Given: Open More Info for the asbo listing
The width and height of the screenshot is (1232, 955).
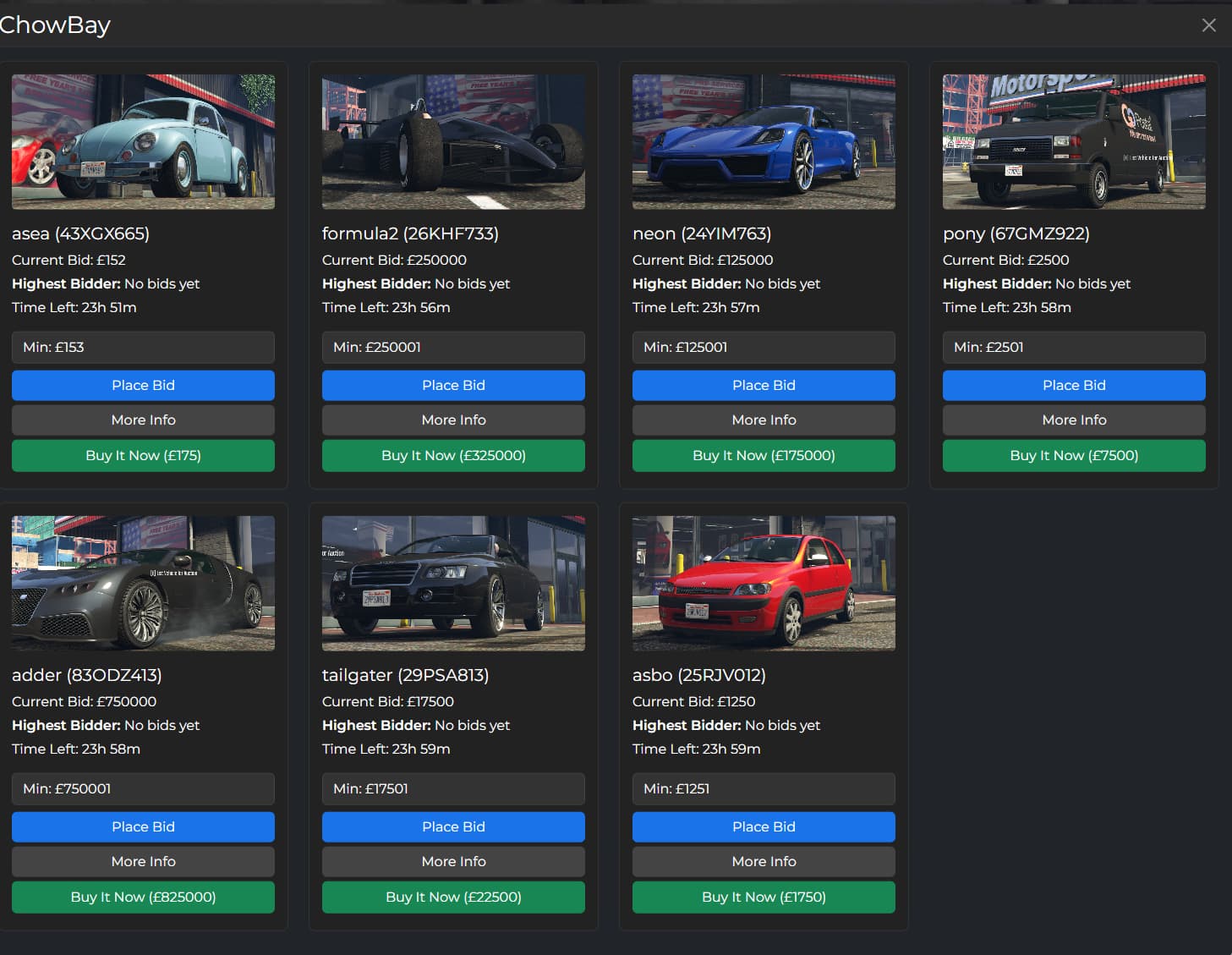Looking at the screenshot, I should coord(763,861).
